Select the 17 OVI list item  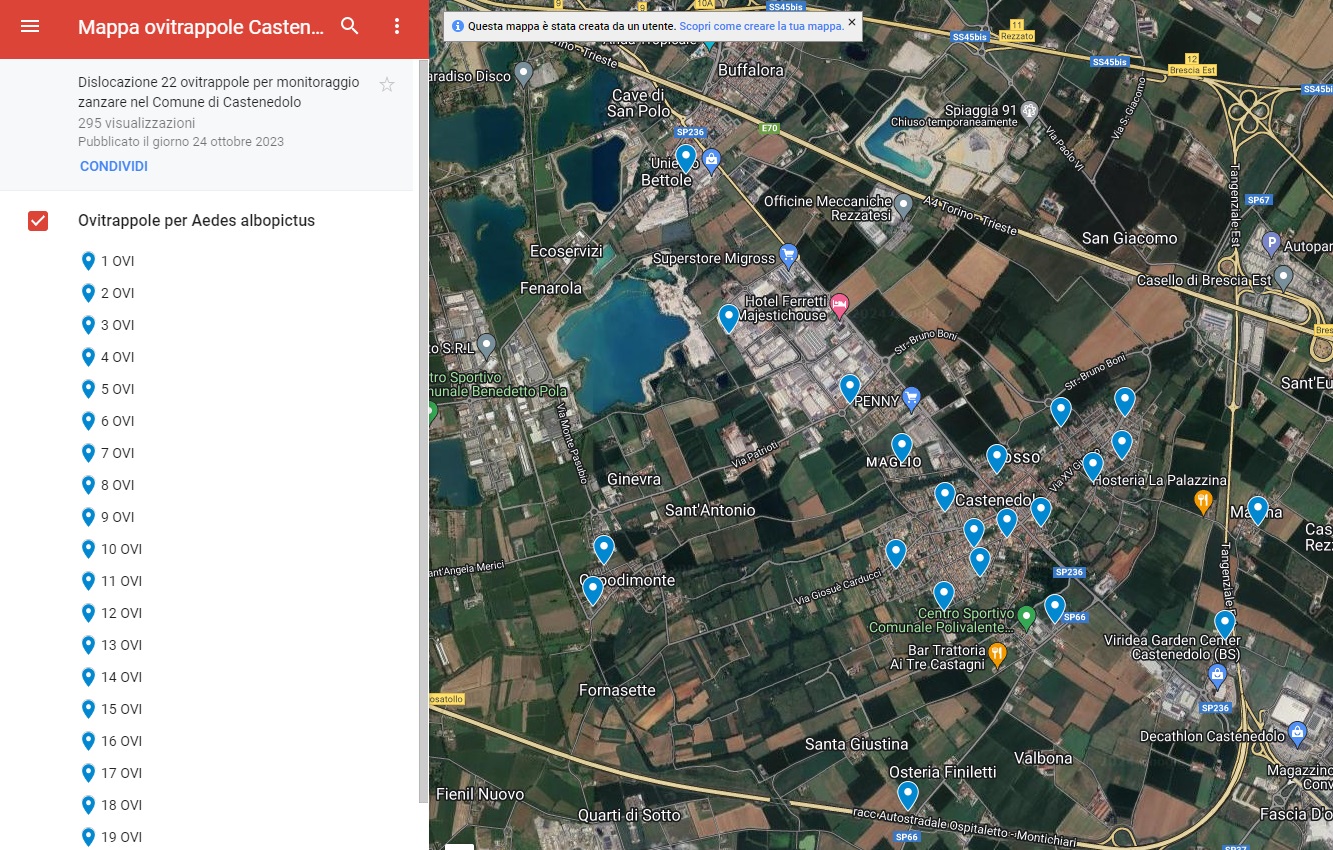pos(111,773)
